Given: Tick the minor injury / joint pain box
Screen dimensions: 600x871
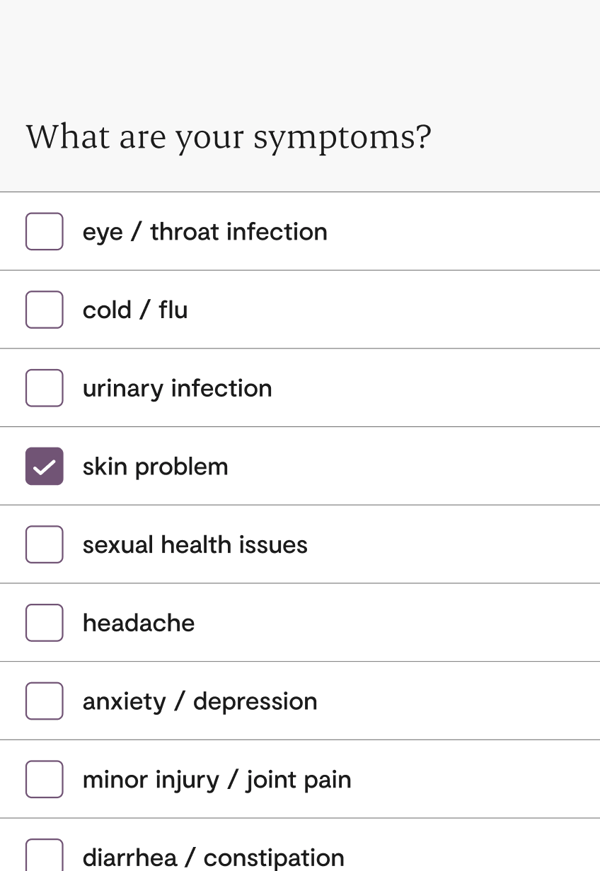Looking at the screenshot, I should tap(44, 779).
